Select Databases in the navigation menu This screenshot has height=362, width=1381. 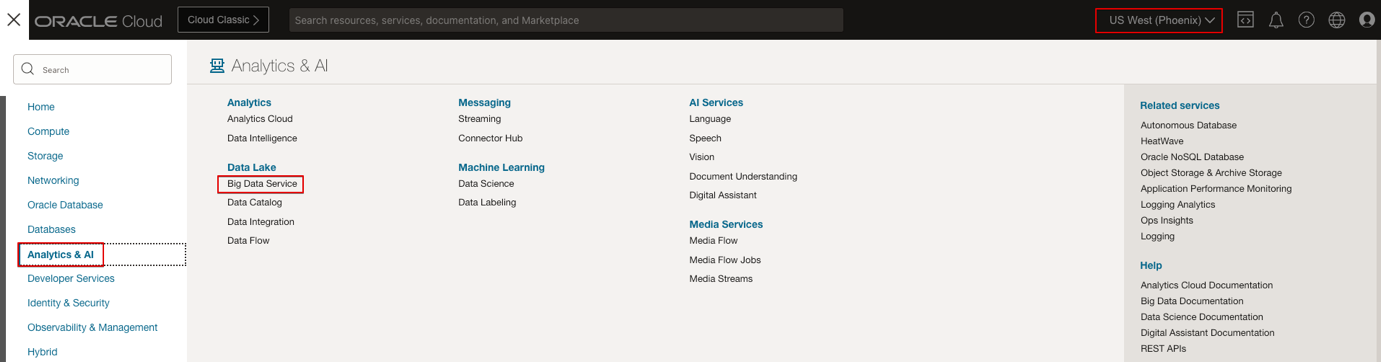point(51,229)
